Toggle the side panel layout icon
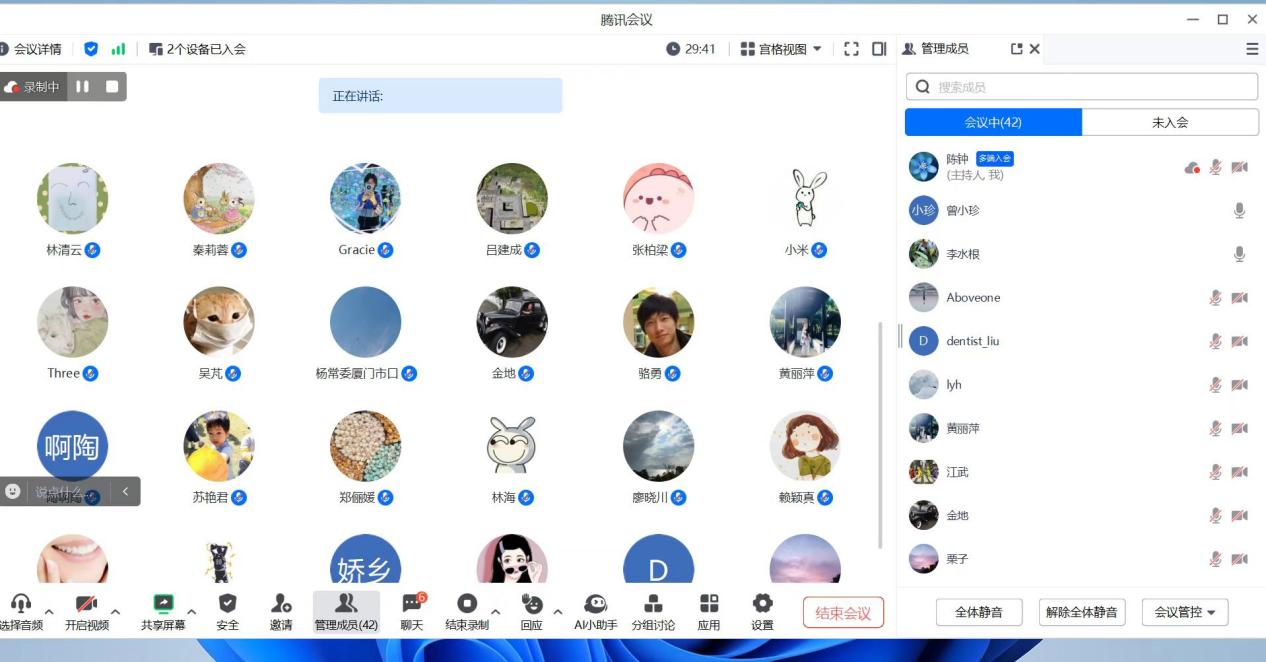The image size is (1266, 662). pos(879,49)
